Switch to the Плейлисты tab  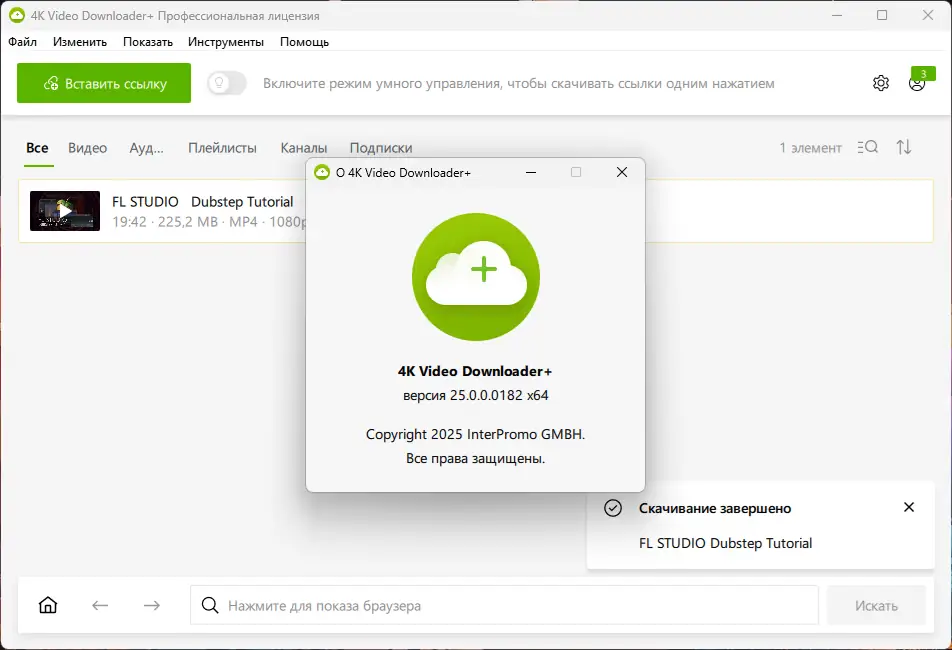222,147
